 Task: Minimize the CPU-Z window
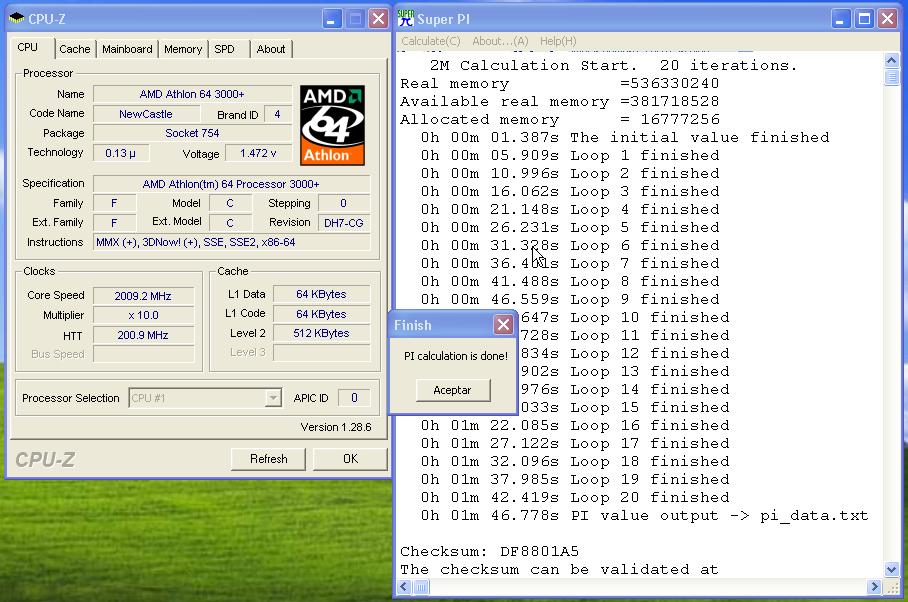point(333,18)
